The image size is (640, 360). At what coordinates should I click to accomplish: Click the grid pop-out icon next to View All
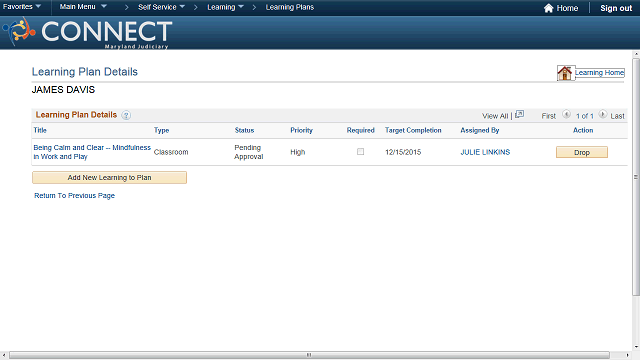click(x=519, y=115)
